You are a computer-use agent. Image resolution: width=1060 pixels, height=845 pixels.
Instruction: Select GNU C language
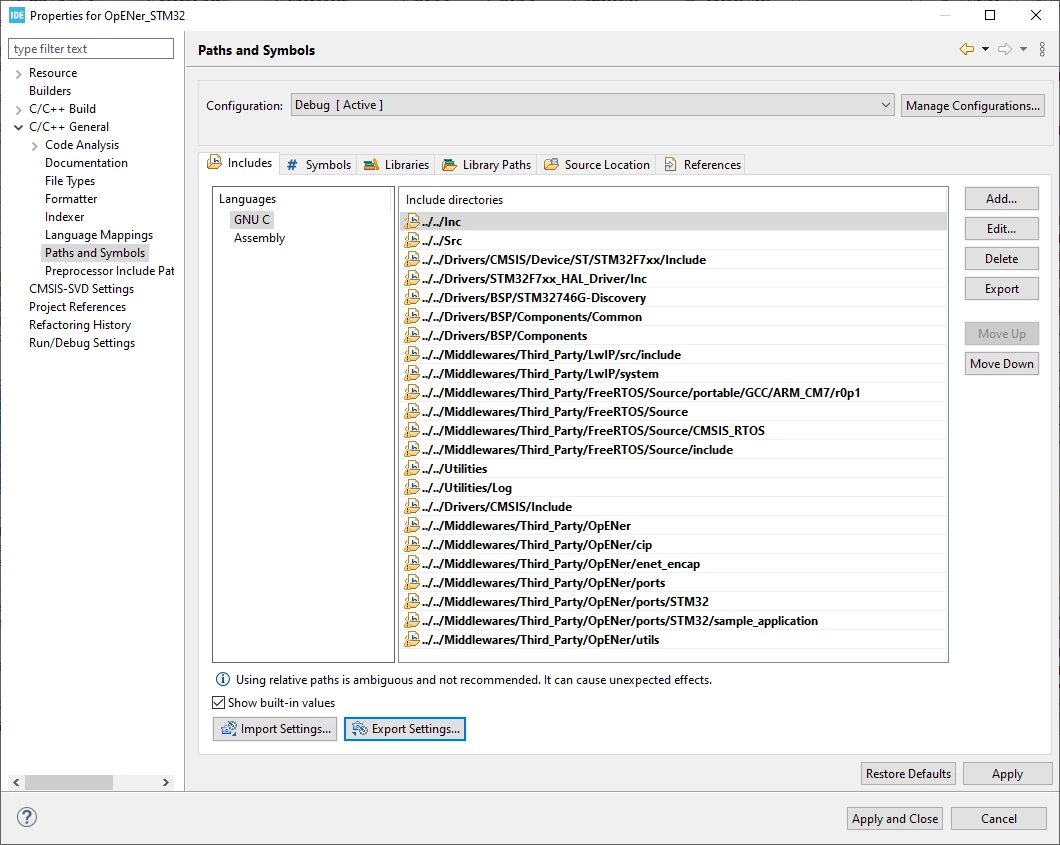(x=251, y=220)
